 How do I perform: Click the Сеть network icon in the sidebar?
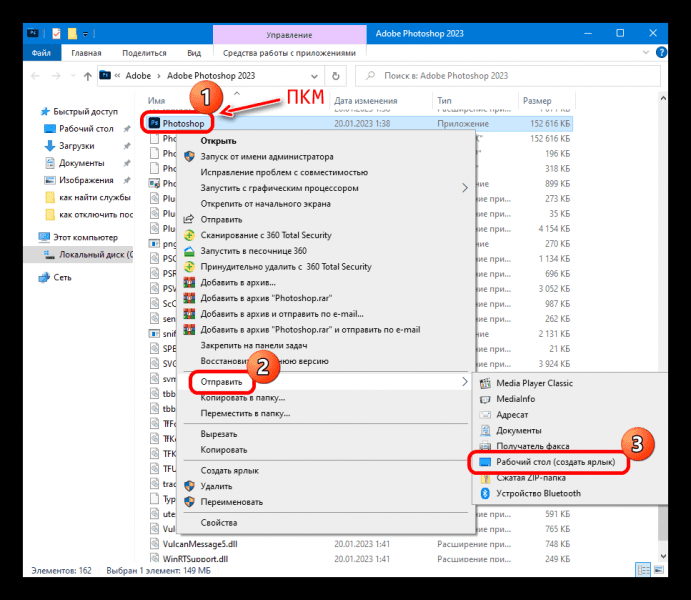(44, 278)
